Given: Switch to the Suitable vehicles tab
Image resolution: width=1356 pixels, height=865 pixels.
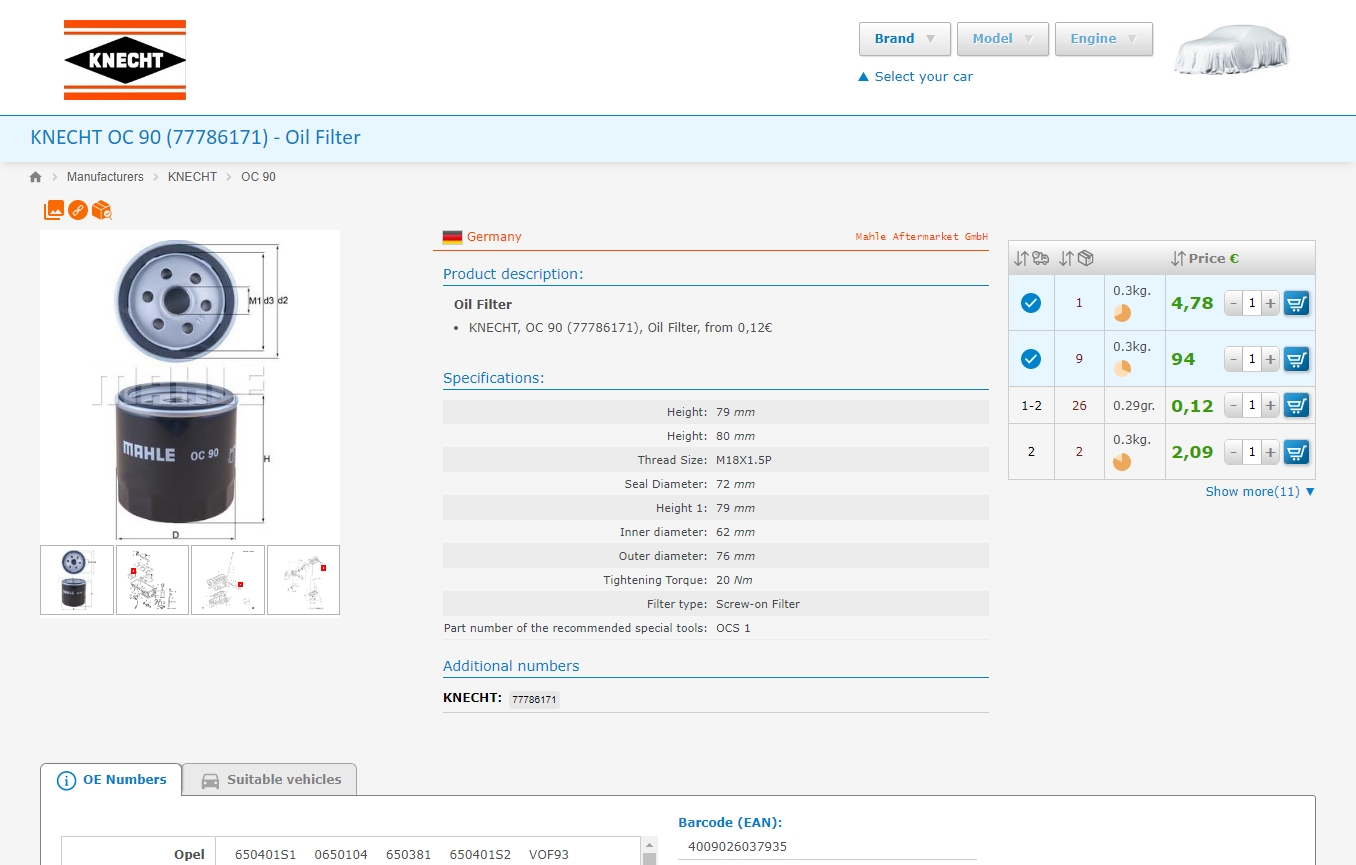Looking at the screenshot, I should 271,780.
